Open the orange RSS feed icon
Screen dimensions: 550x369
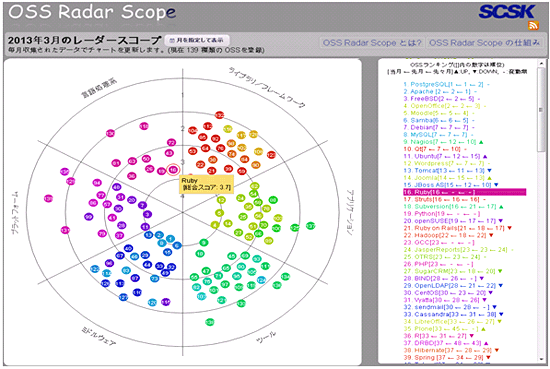click(x=533, y=25)
